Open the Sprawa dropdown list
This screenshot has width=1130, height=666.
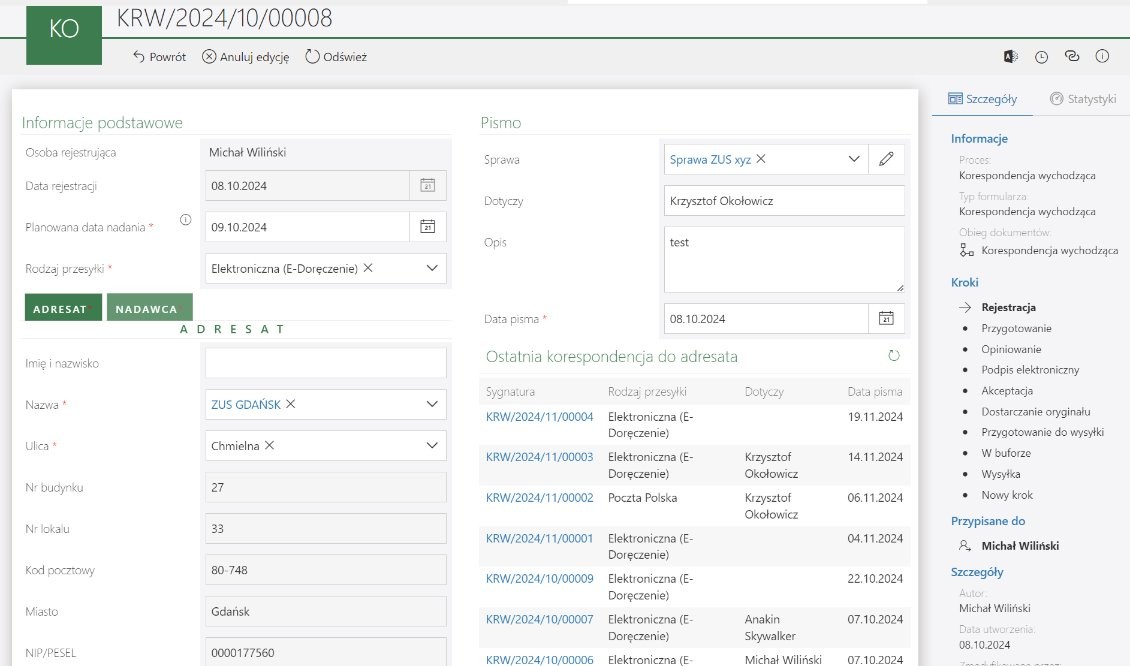[x=854, y=159]
